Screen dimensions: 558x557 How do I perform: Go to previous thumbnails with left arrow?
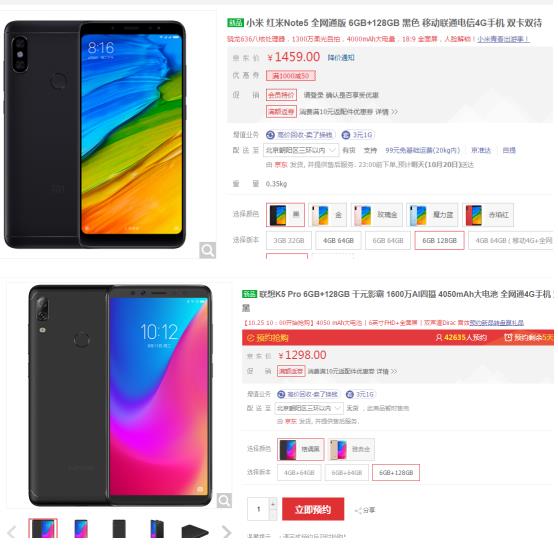11,532
